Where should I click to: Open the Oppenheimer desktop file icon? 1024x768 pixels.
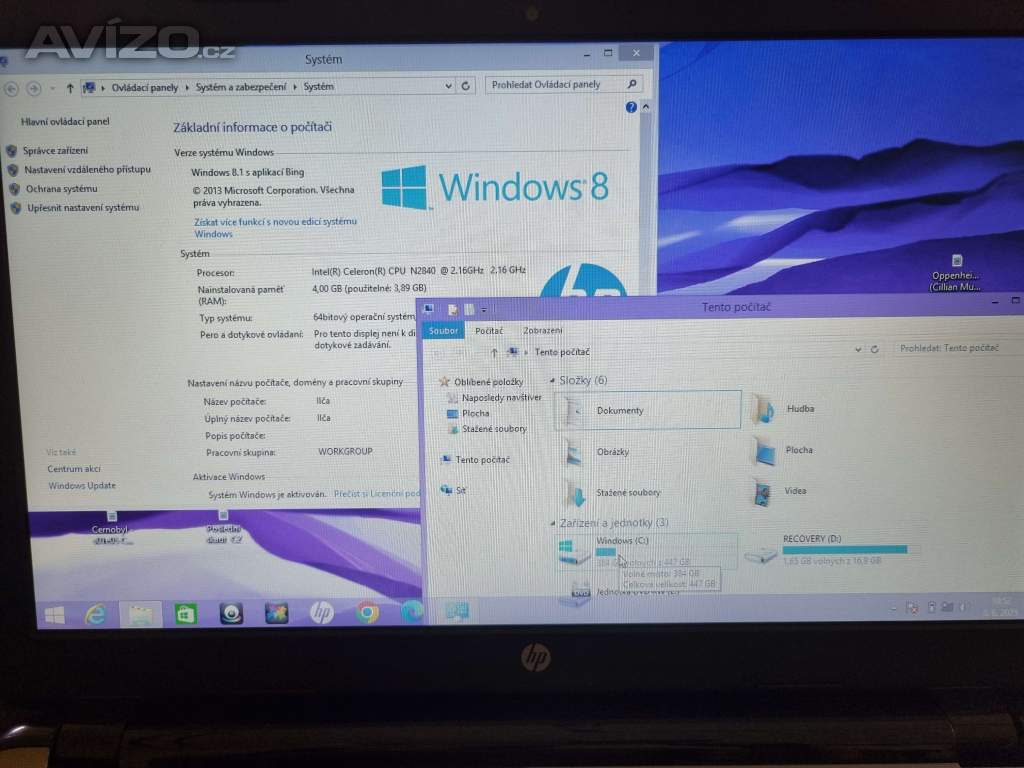pyautogui.click(x=955, y=272)
